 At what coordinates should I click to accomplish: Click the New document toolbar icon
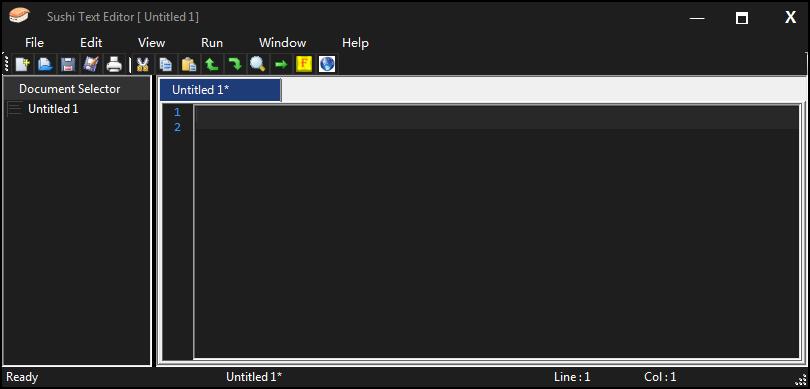[x=23, y=65]
